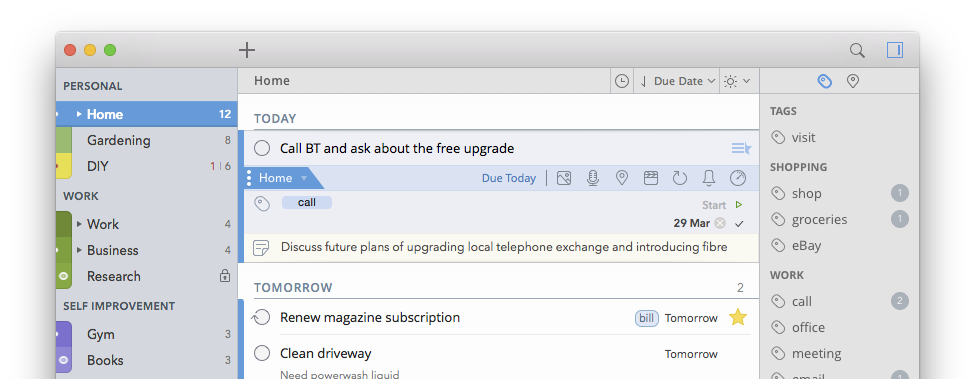
Task: Add a new task with the plus icon
Action: (247, 50)
